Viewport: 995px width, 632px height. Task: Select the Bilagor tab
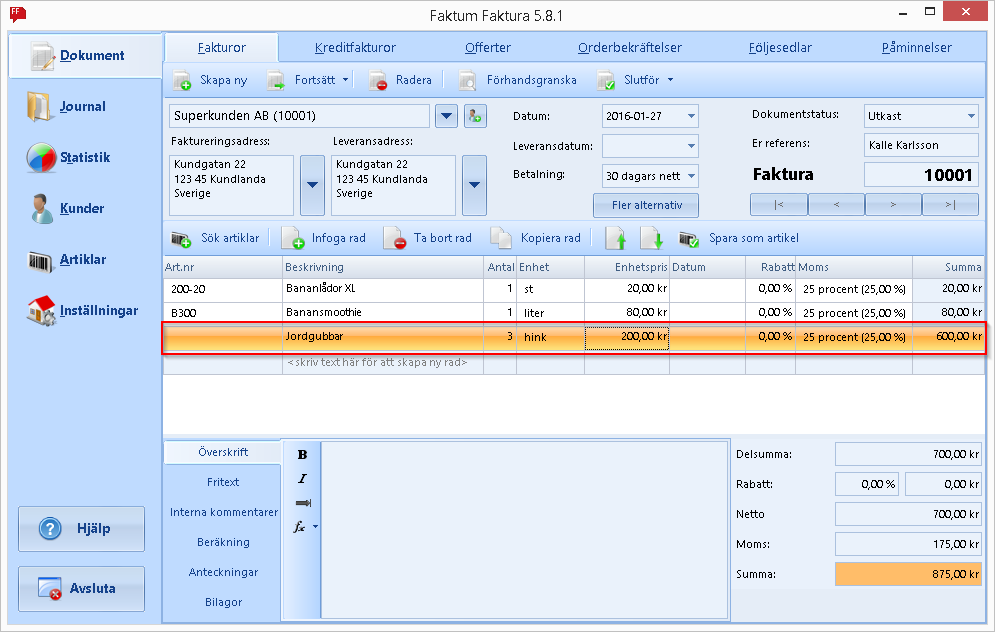coord(223,602)
